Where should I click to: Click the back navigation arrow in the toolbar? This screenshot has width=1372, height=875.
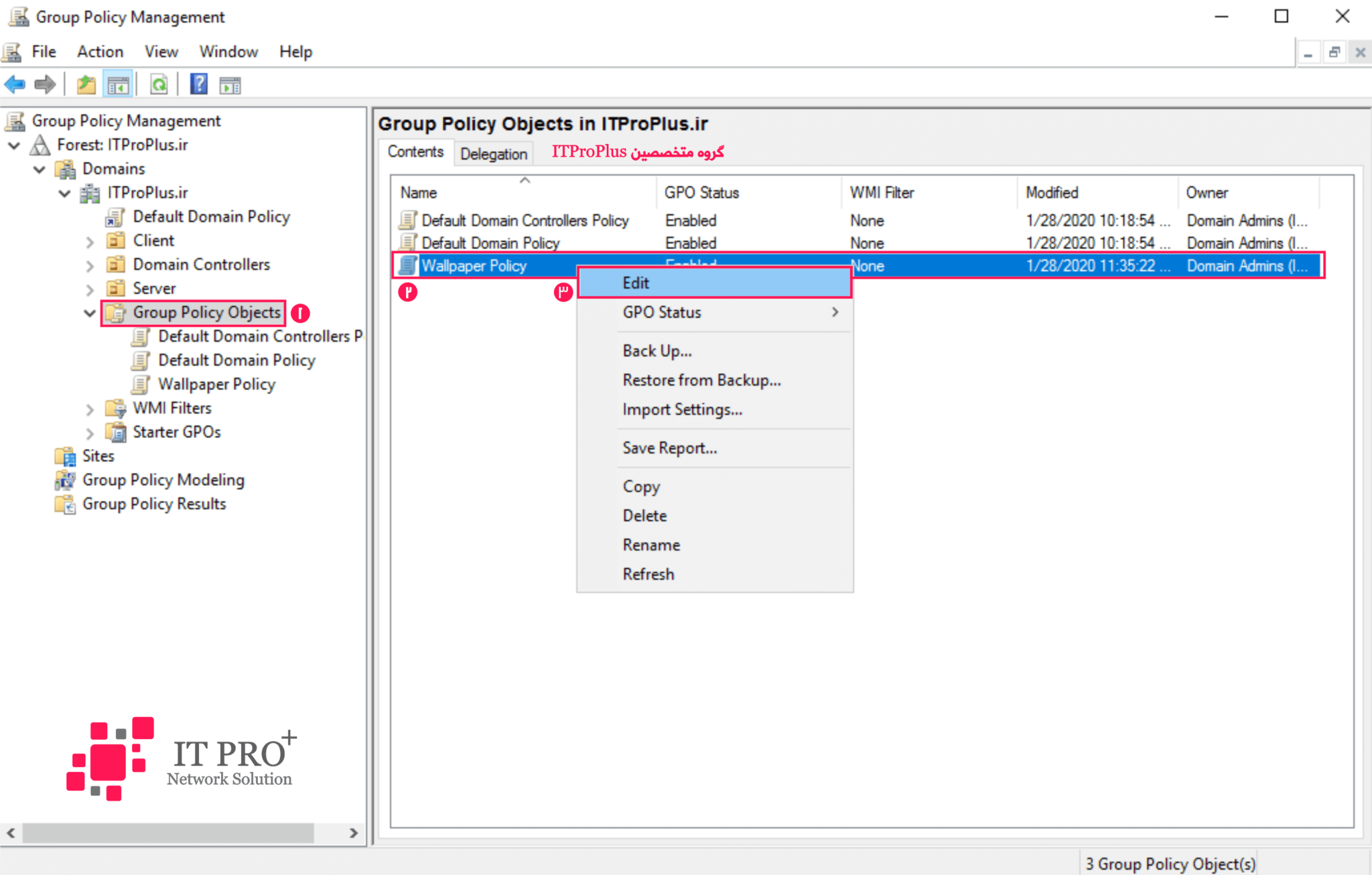point(14,84)
